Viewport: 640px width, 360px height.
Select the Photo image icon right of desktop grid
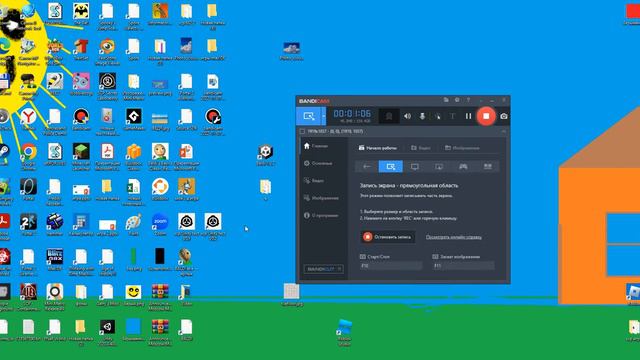[x=291, y=51]
